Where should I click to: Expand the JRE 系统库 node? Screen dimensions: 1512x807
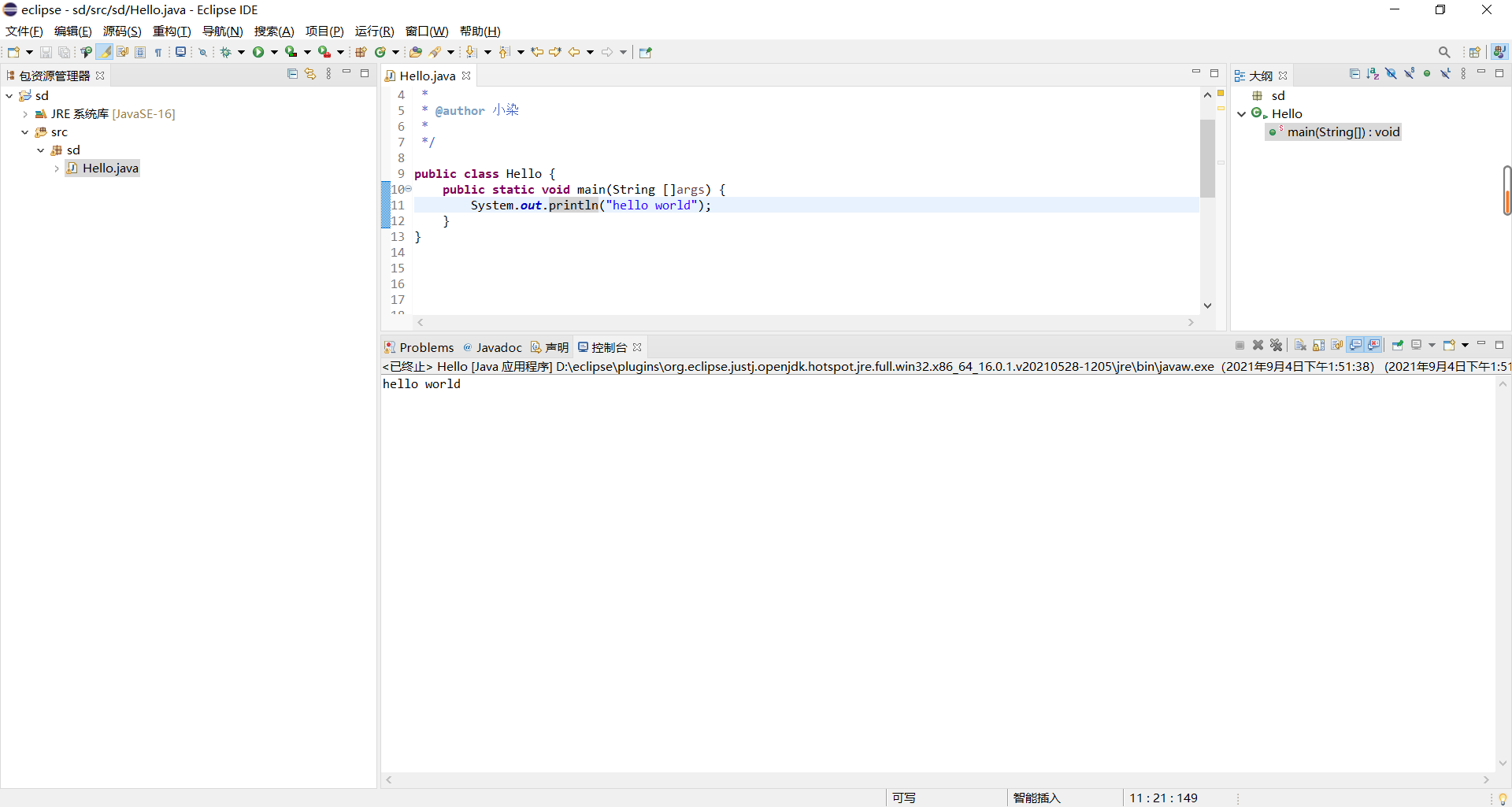tap(25, 114)
